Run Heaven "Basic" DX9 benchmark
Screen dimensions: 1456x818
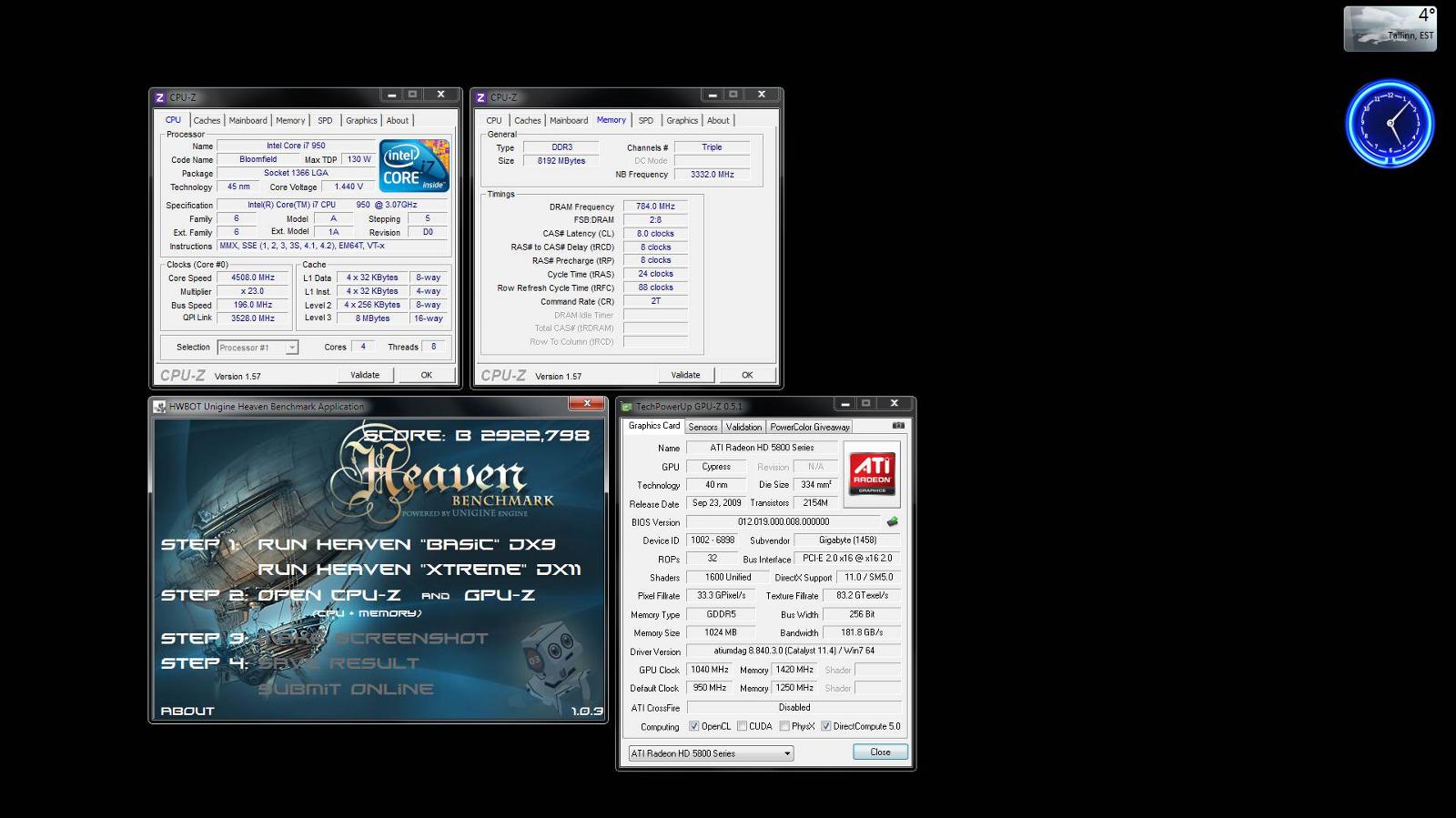click(406, 544)
